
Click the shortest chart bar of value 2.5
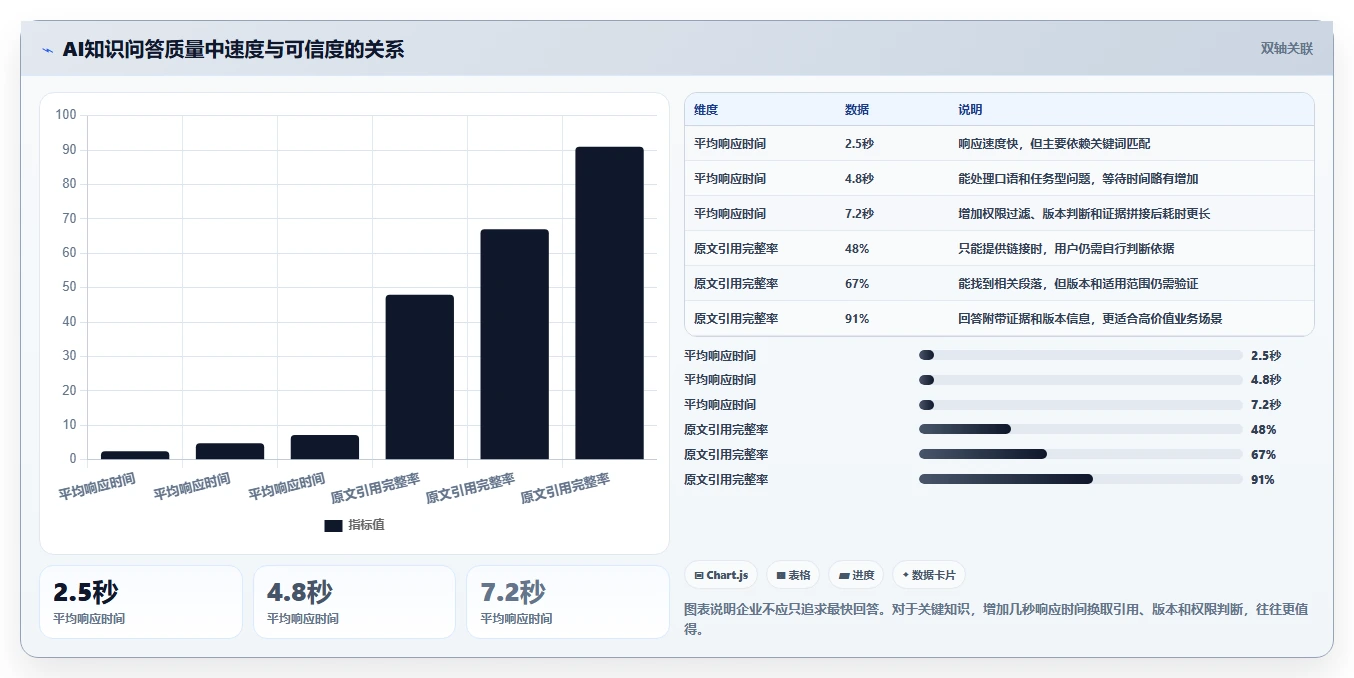135,455
